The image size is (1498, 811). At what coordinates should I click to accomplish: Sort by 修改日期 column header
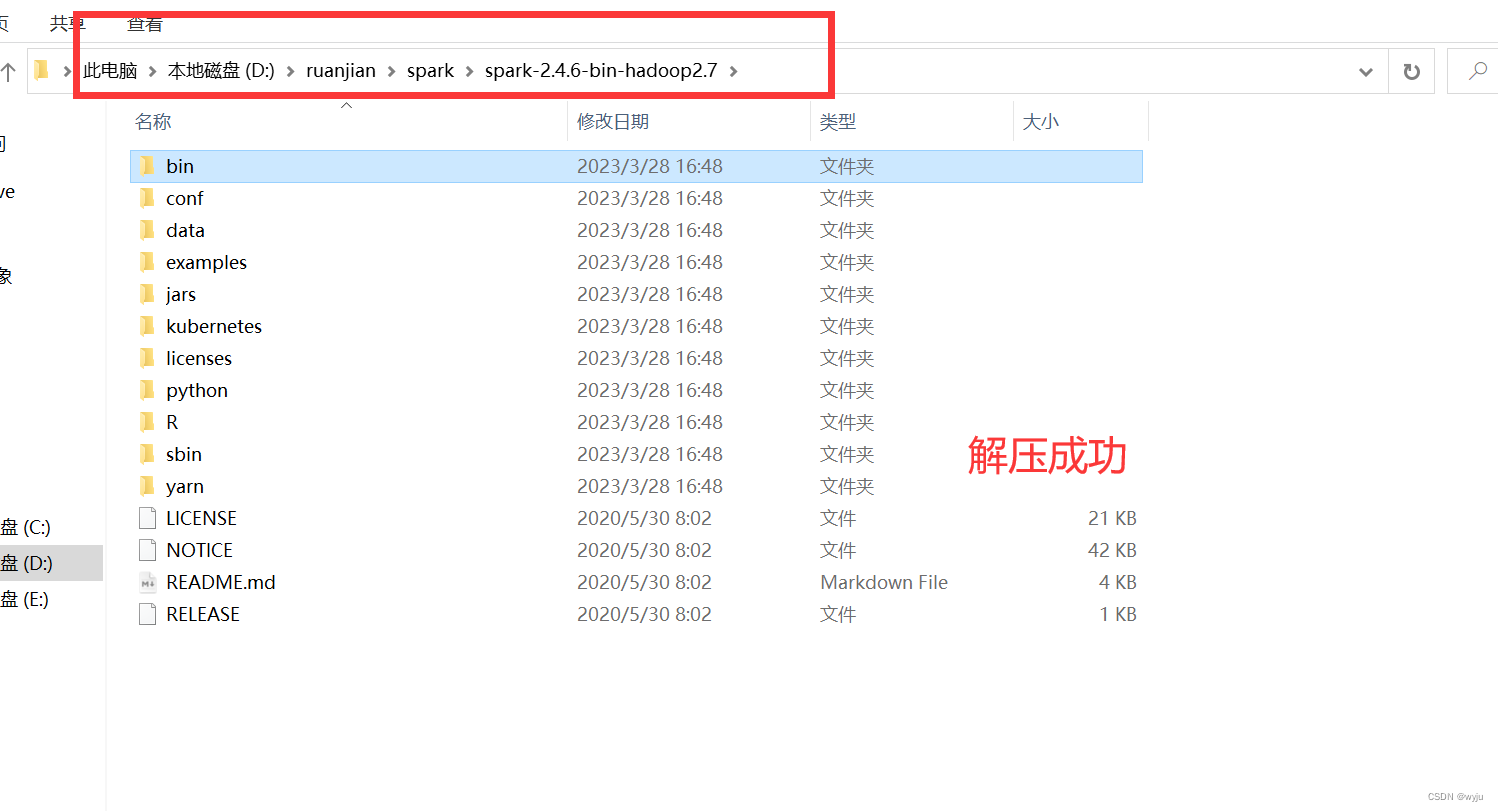tap(613, 122)
